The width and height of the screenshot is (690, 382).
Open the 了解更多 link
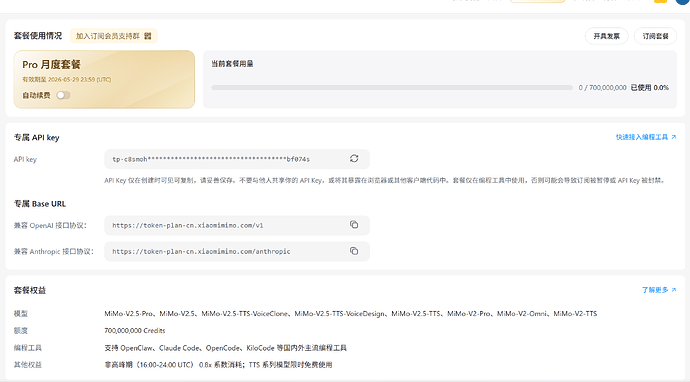coord(659,290)
